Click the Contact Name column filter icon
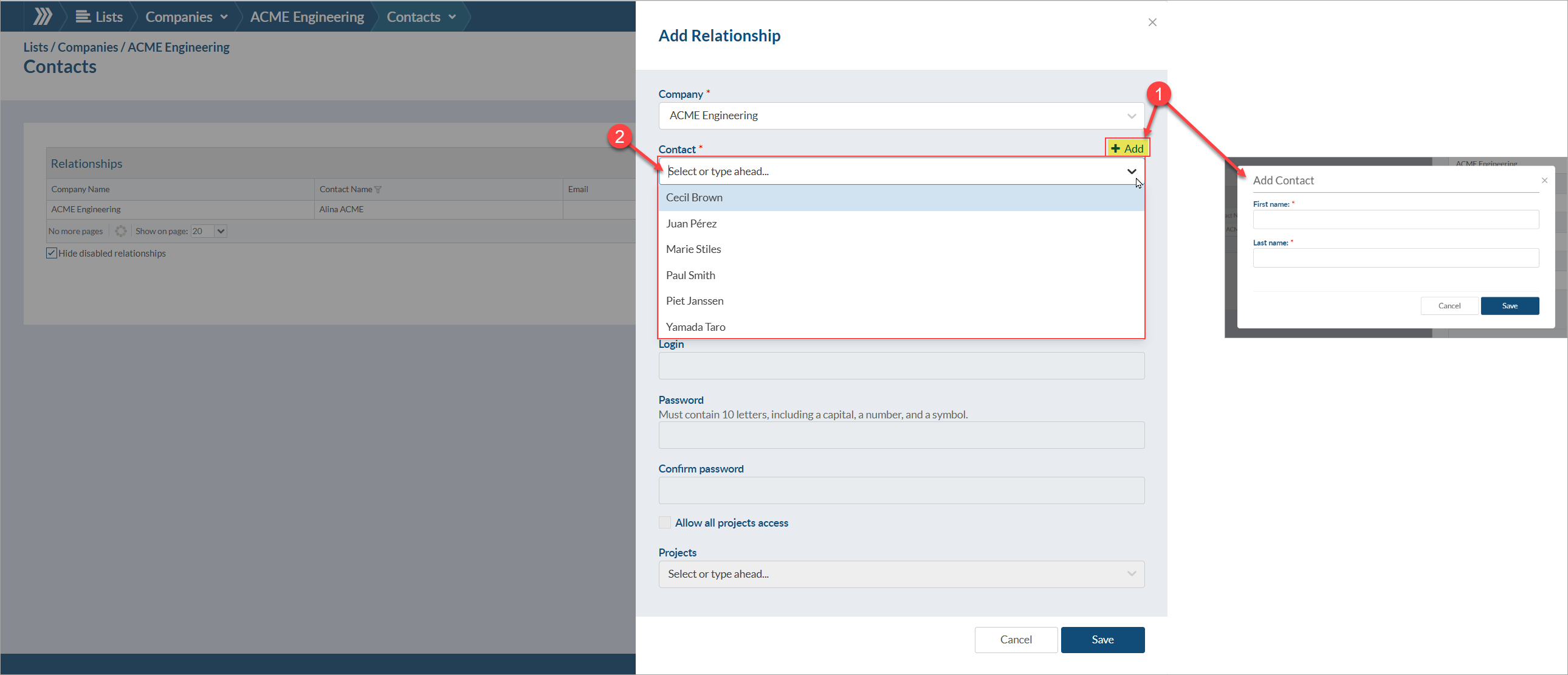1568x675 pixels. [x=378, y=190]
